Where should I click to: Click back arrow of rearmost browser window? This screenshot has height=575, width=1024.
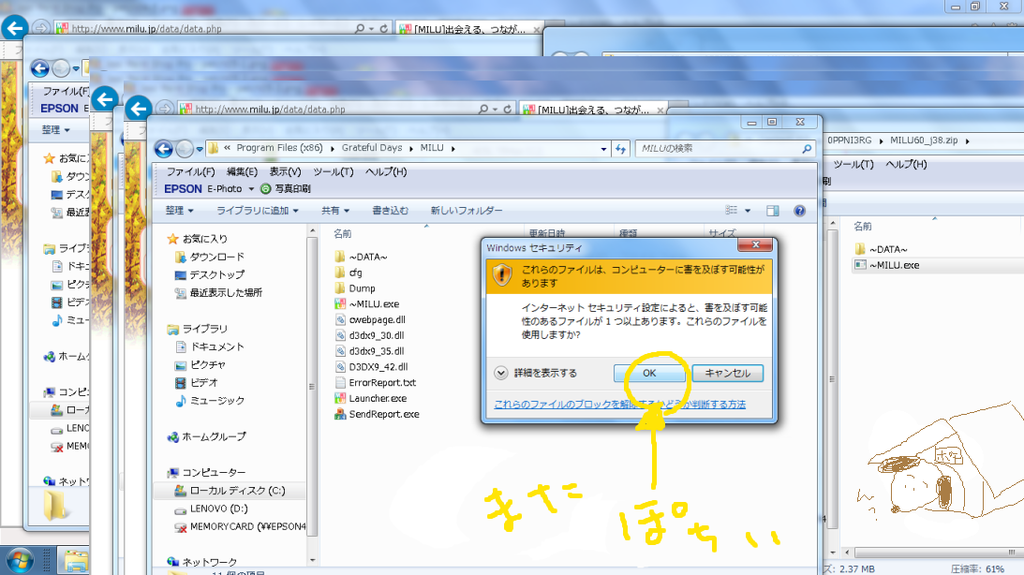(x=14, y=28)
